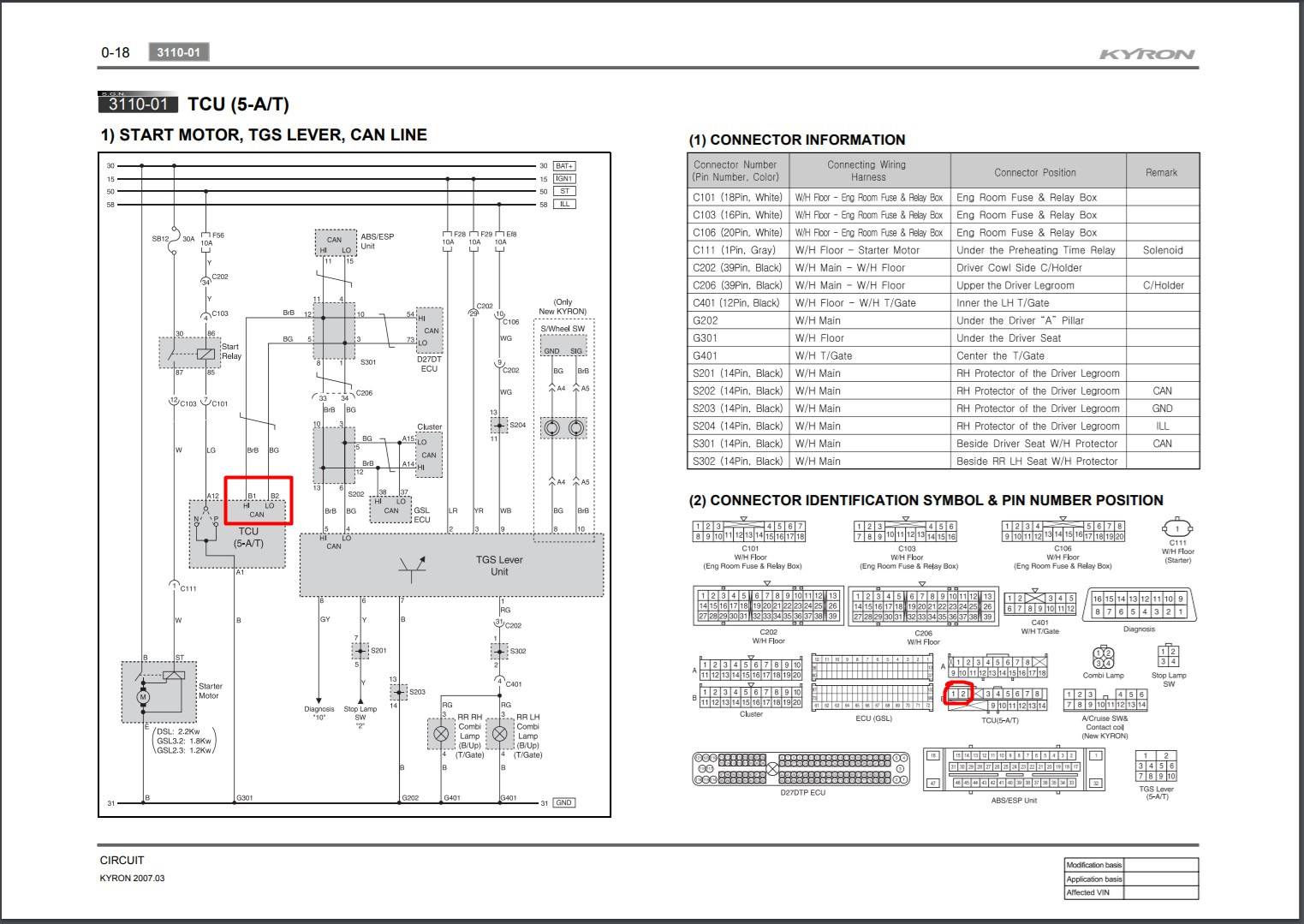Screen dimensions: 1304x924
Task: Select the ABS/ESP Unit connector diagram
Action: tap(1014, 770)
